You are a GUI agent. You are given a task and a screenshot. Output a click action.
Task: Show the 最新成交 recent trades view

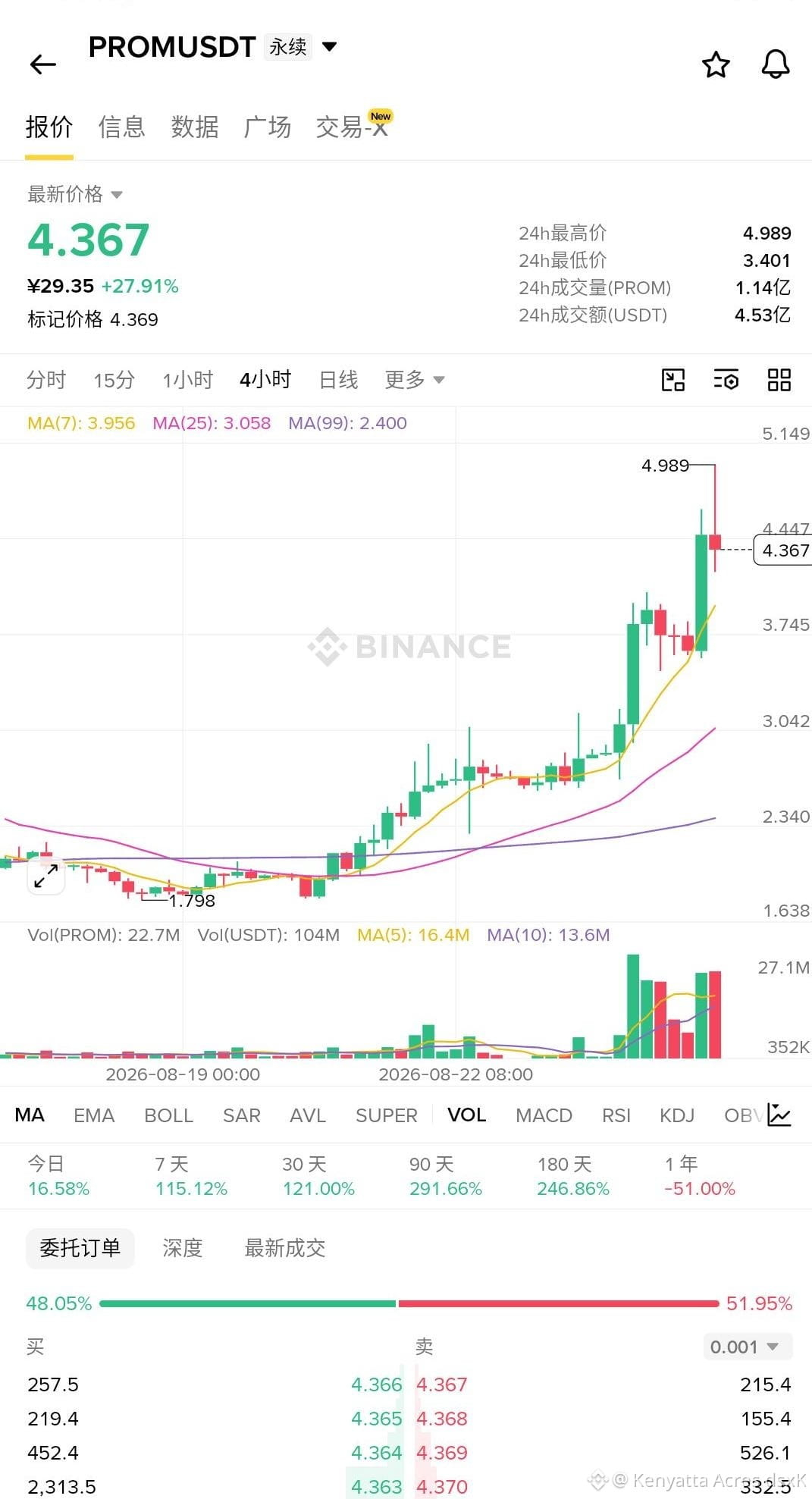point(285,1248)
